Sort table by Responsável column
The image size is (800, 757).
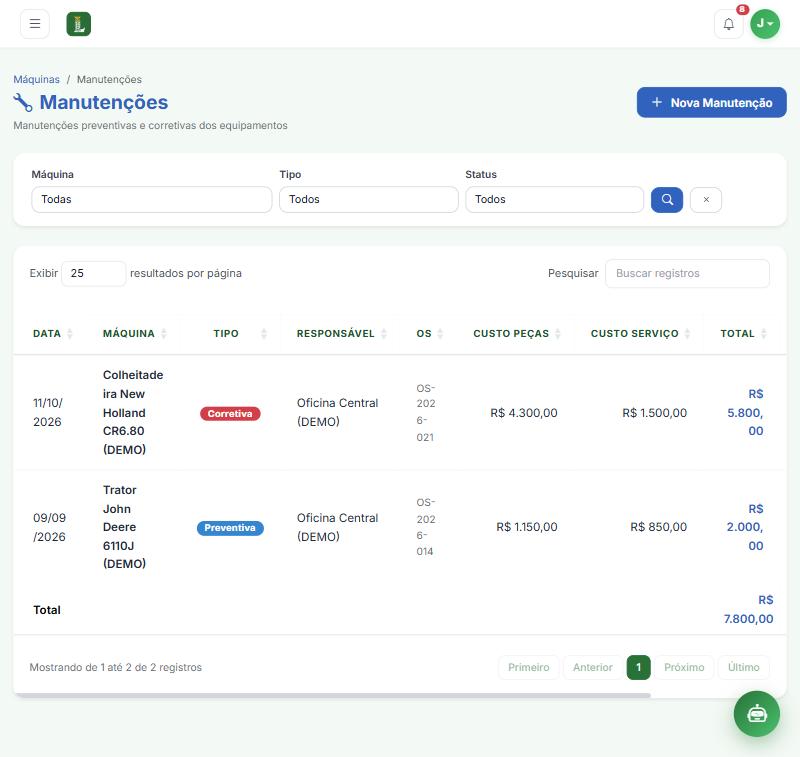pos(341,334)
